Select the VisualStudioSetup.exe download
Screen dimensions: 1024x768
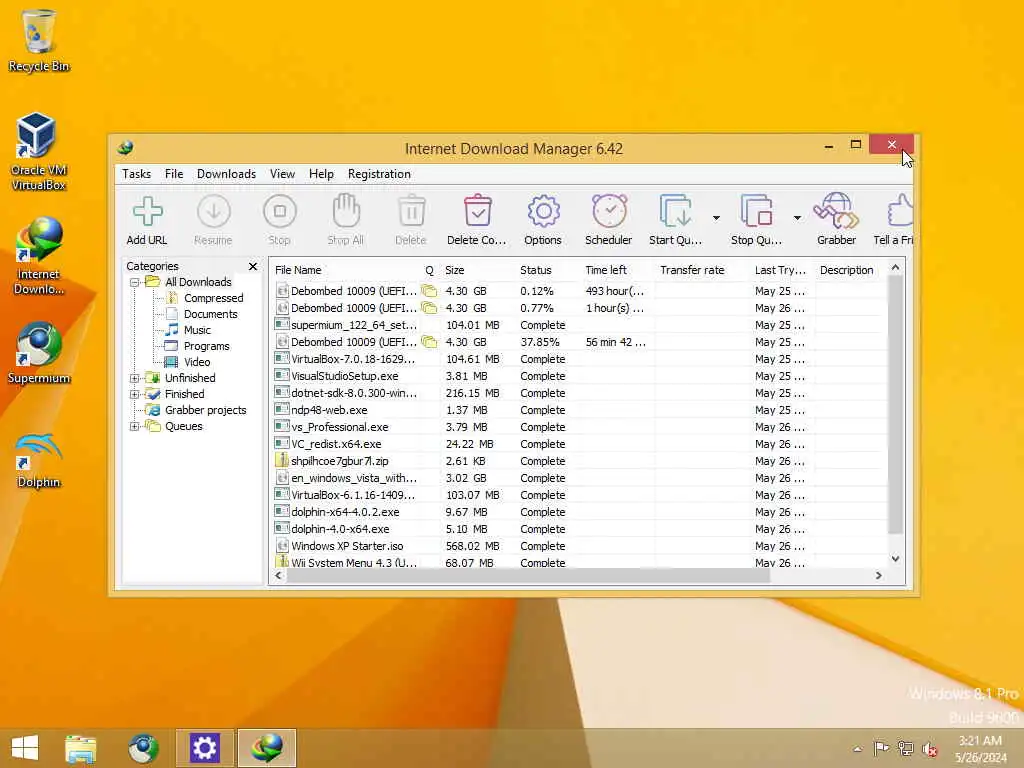pyautogui.click(x=578, y=376)
